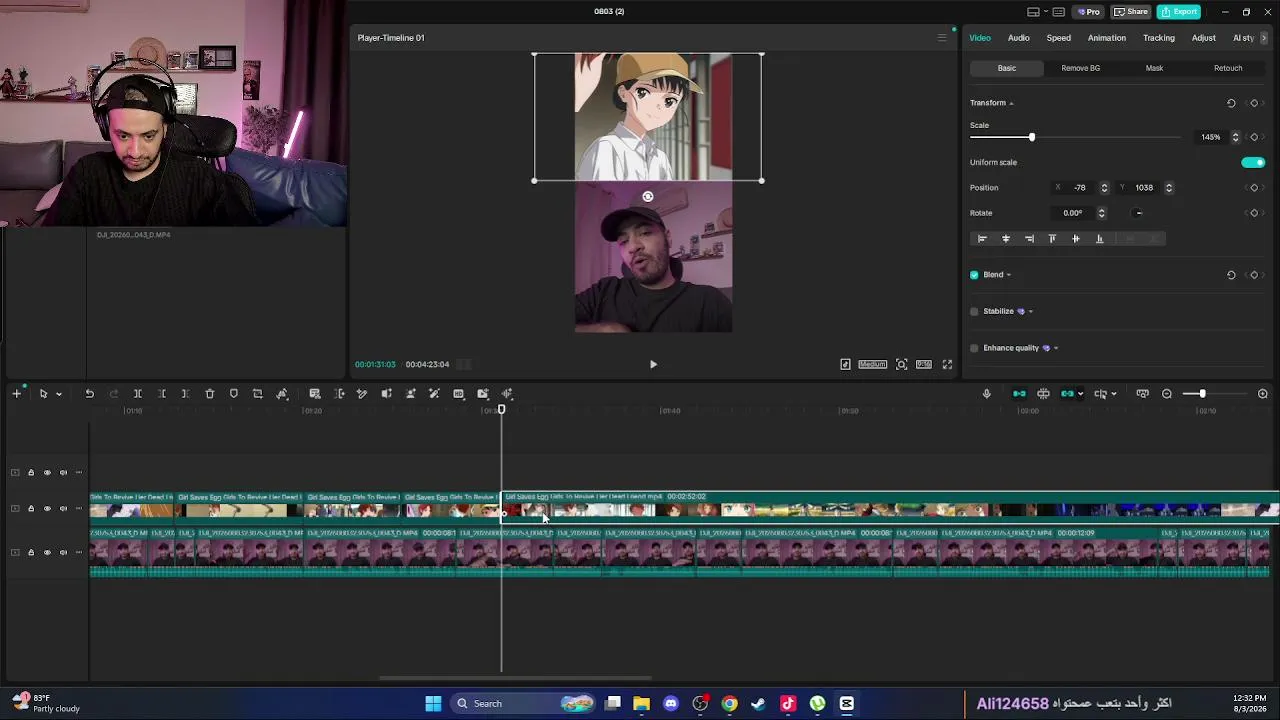Hide the DJI clips track
The width and height of the screenshot is (1280, 720).
pos(47,553)
